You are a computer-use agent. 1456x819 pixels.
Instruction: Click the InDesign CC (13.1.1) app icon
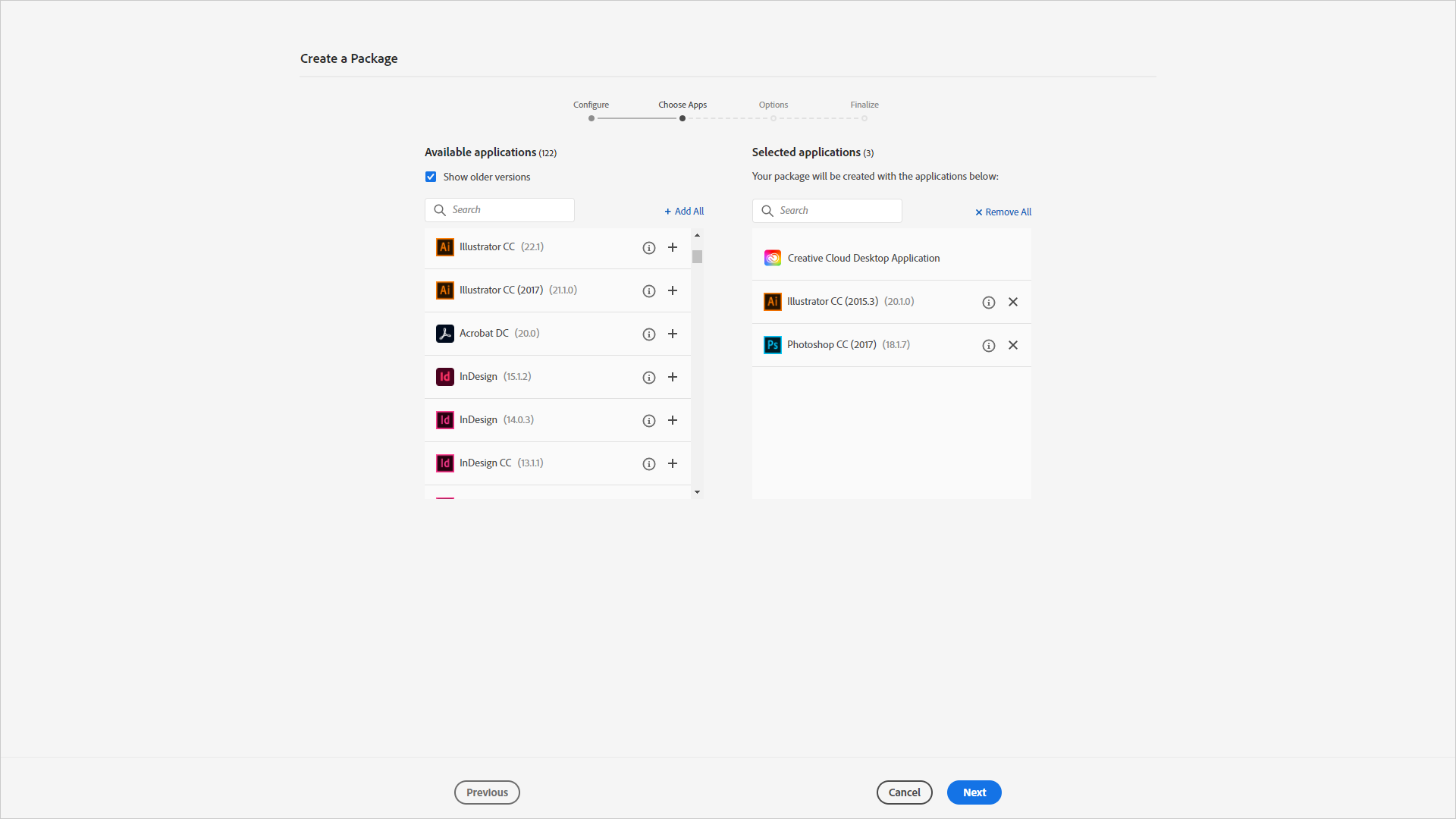click(x=445, y=463)
